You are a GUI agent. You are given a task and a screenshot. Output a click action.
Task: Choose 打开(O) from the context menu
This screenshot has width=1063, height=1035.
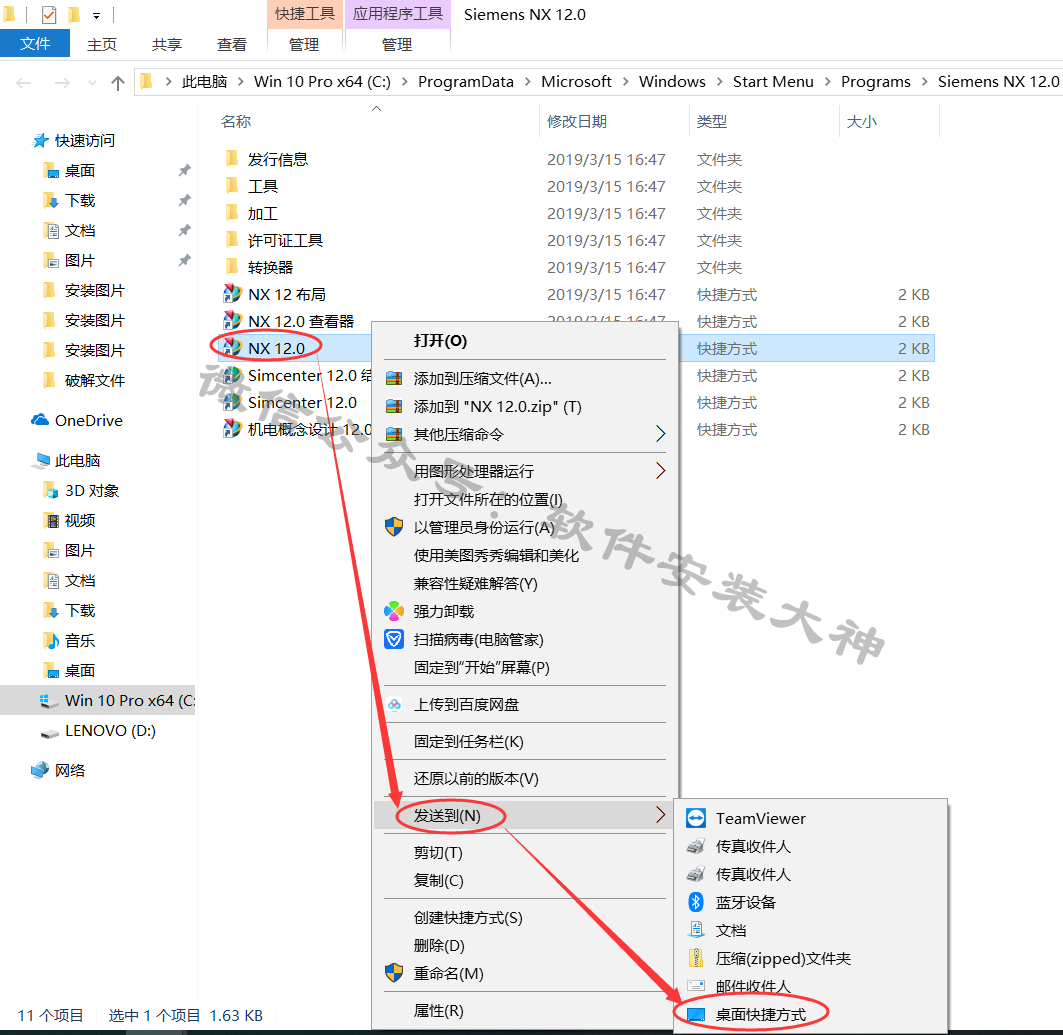(525, 340)
